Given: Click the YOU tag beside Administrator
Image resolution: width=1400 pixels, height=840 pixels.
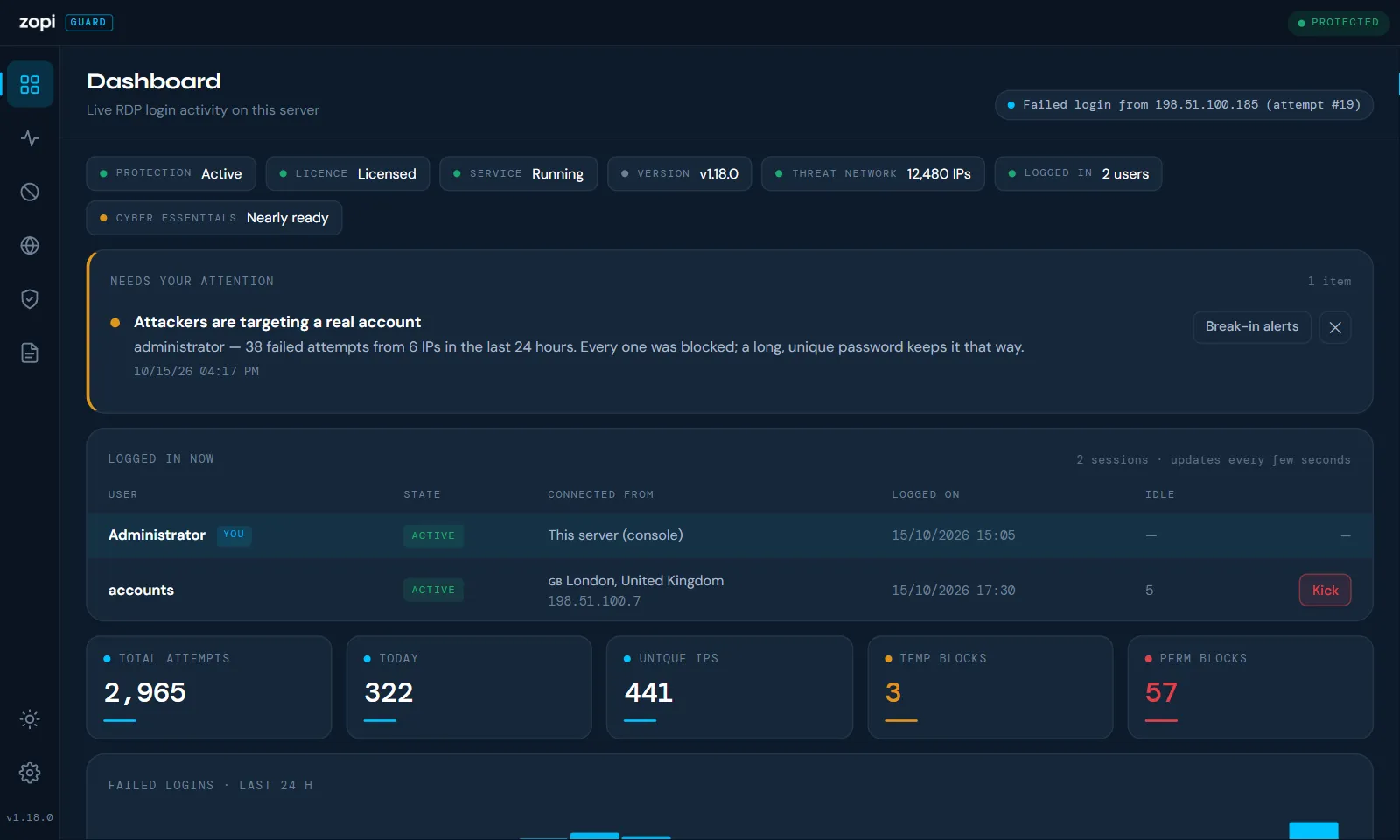Looking at the screenshot, I should click(x=234, y=535).
